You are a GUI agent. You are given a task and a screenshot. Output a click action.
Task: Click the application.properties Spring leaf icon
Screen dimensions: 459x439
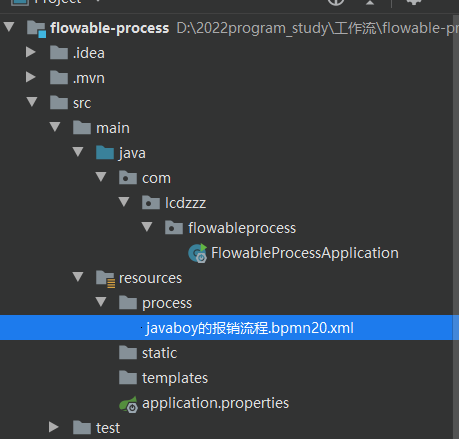click(x=128, y=404)
